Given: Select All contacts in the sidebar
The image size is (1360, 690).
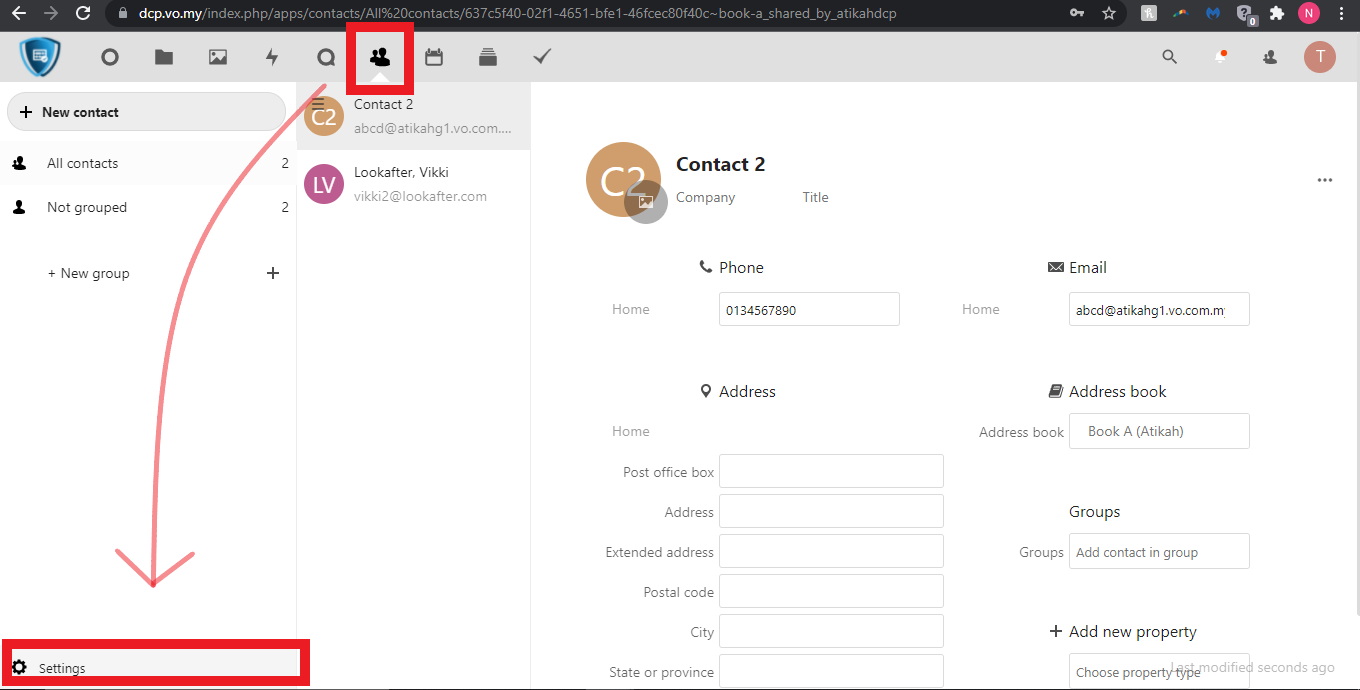Looking at the screenshot, I should (83, 163).
